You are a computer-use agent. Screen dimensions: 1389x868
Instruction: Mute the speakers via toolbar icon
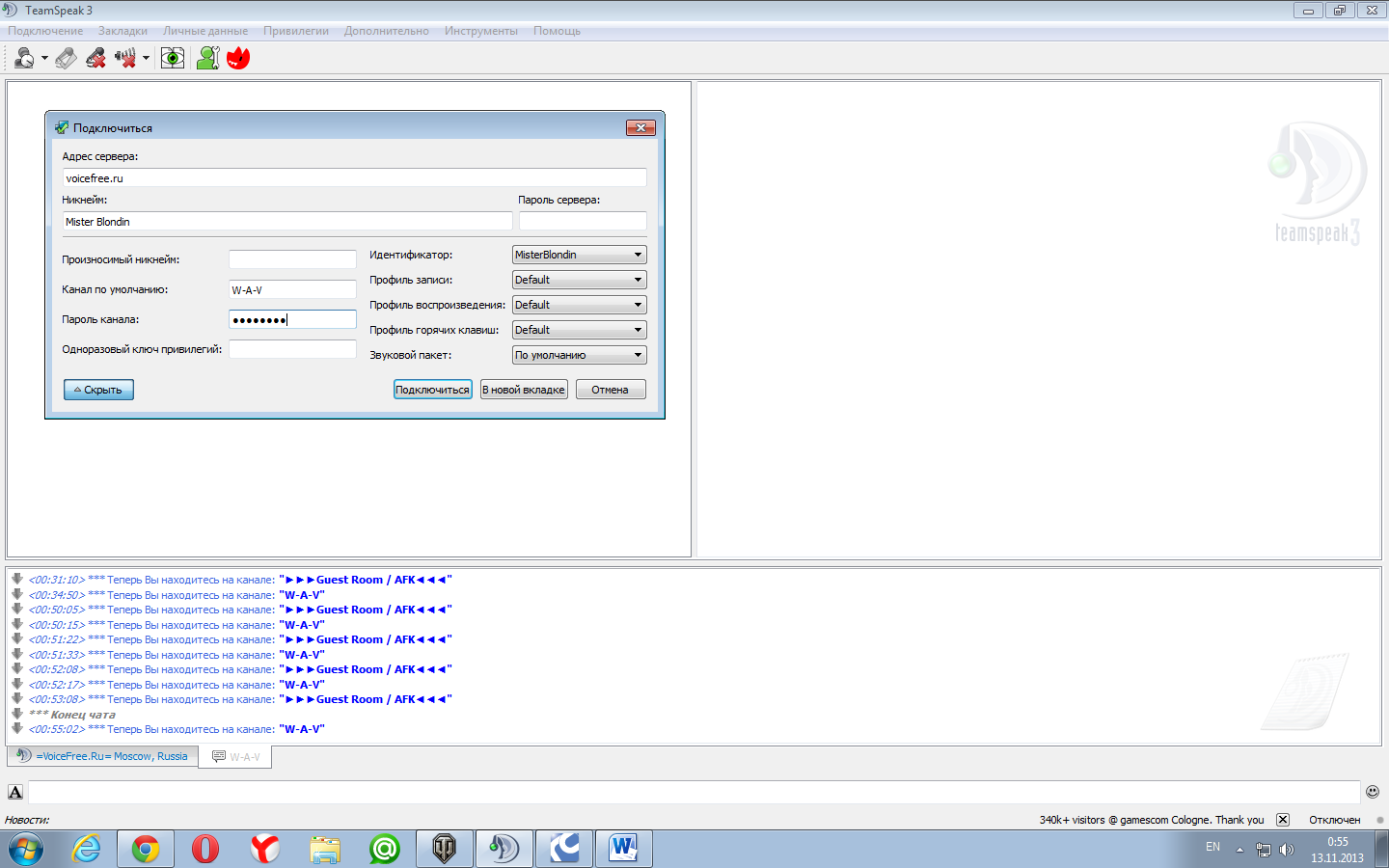point(125,59)
